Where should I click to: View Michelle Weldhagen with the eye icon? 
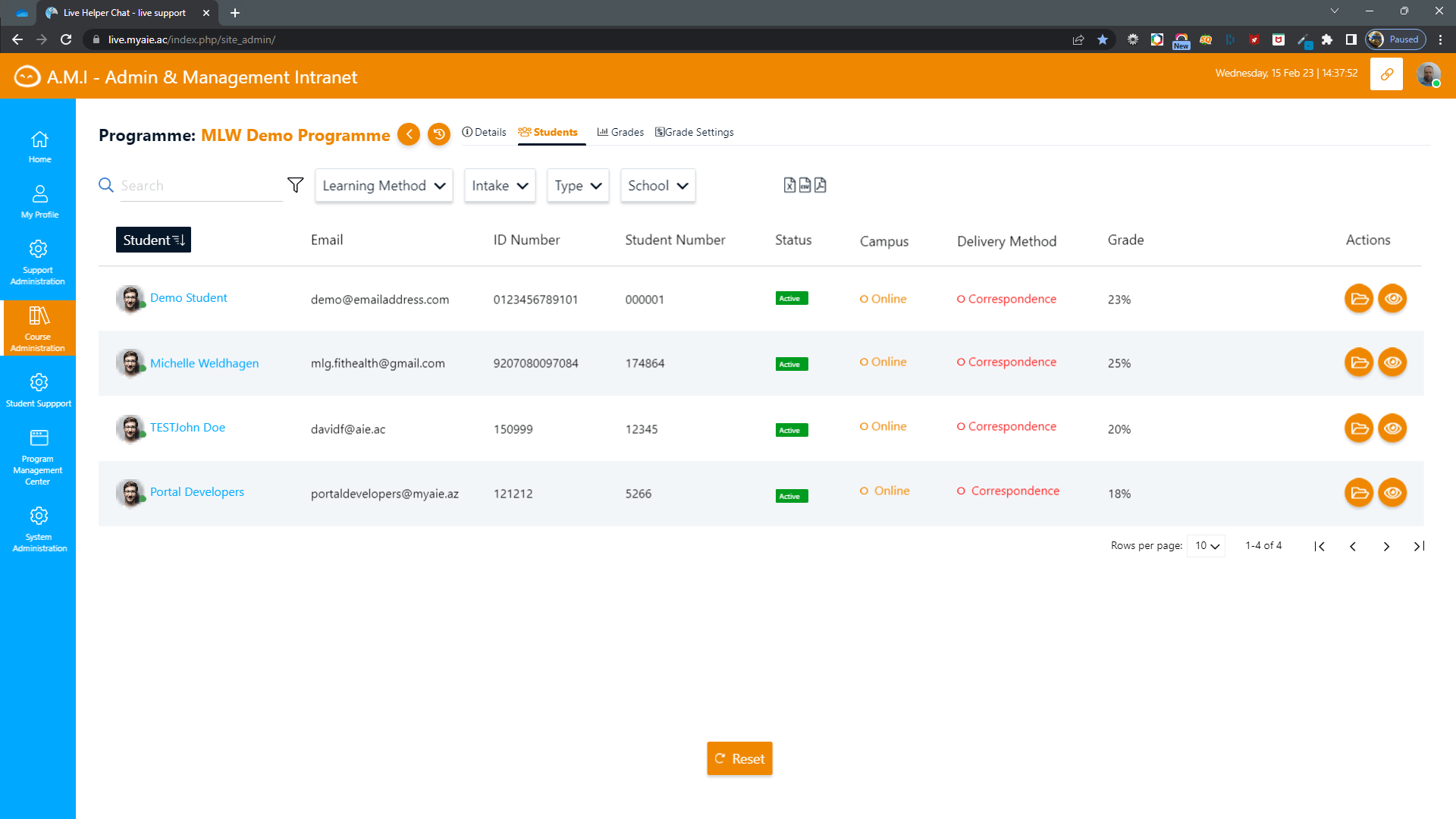[1392, 362]
